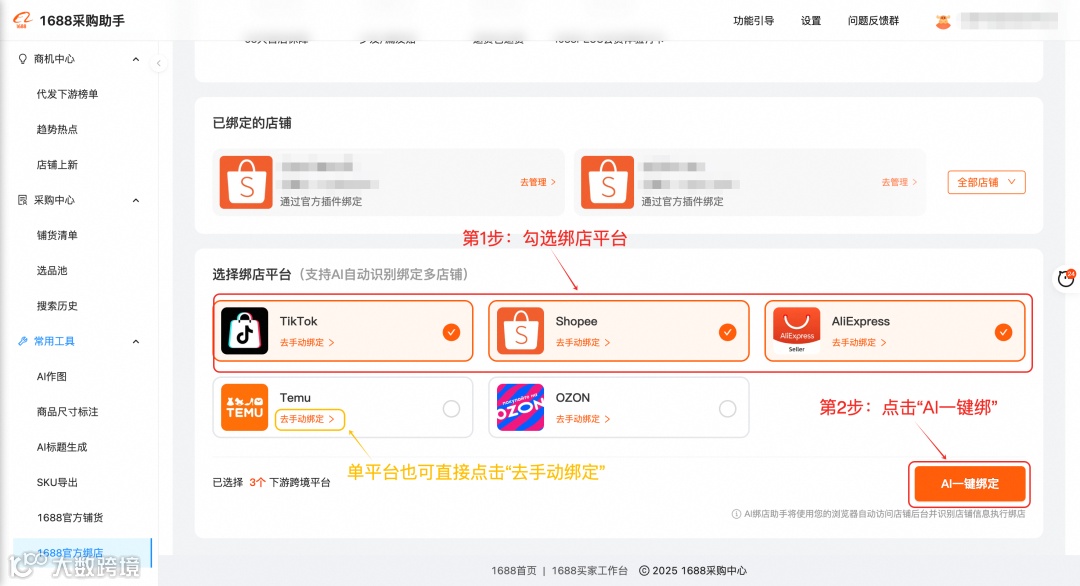Open the floating assistant icon on right edge
The width and height of the screenshot is (1080, 586).
[x=1066, y=278]
